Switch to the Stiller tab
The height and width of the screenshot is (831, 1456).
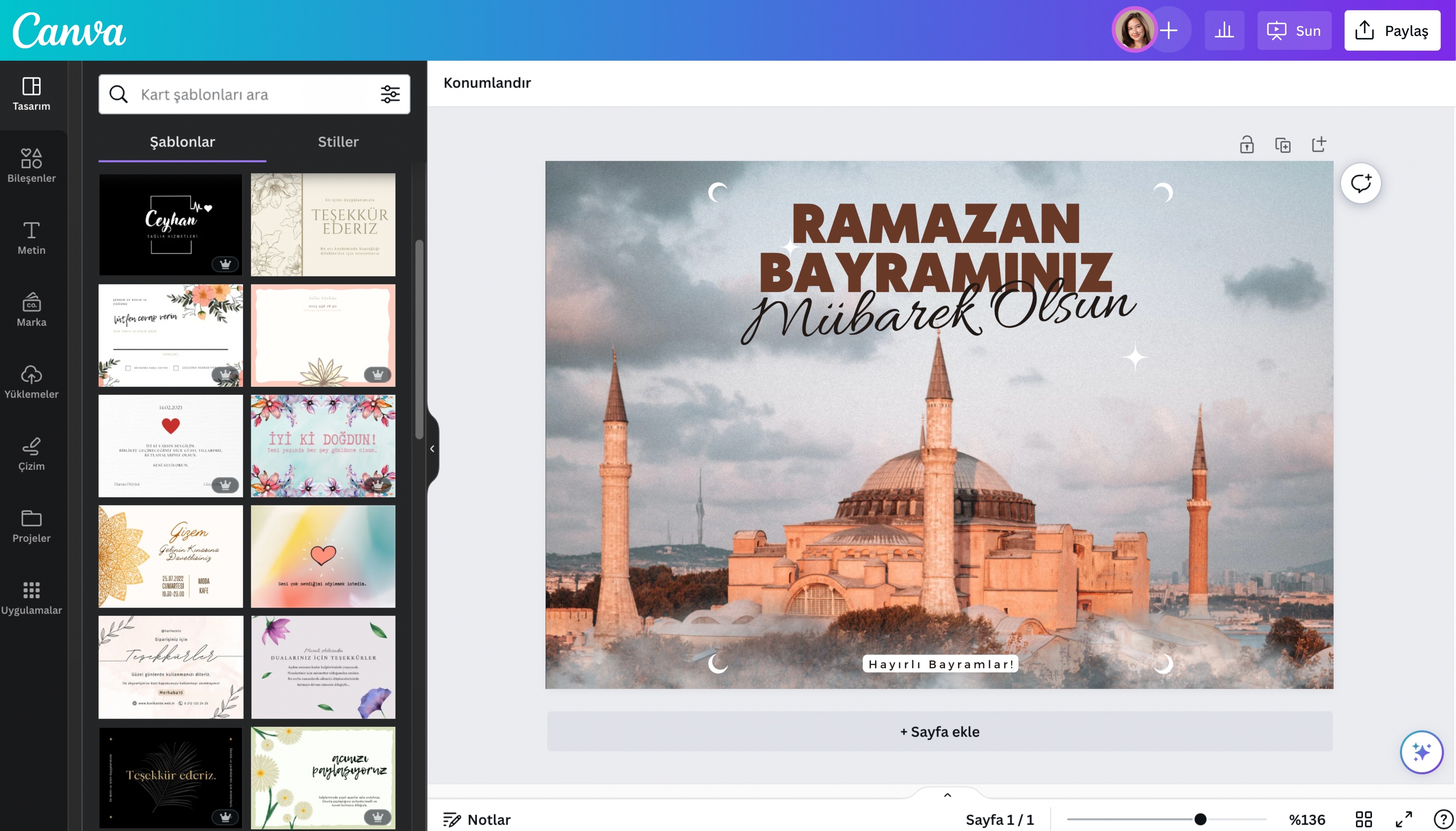click(x=338, y=142)
